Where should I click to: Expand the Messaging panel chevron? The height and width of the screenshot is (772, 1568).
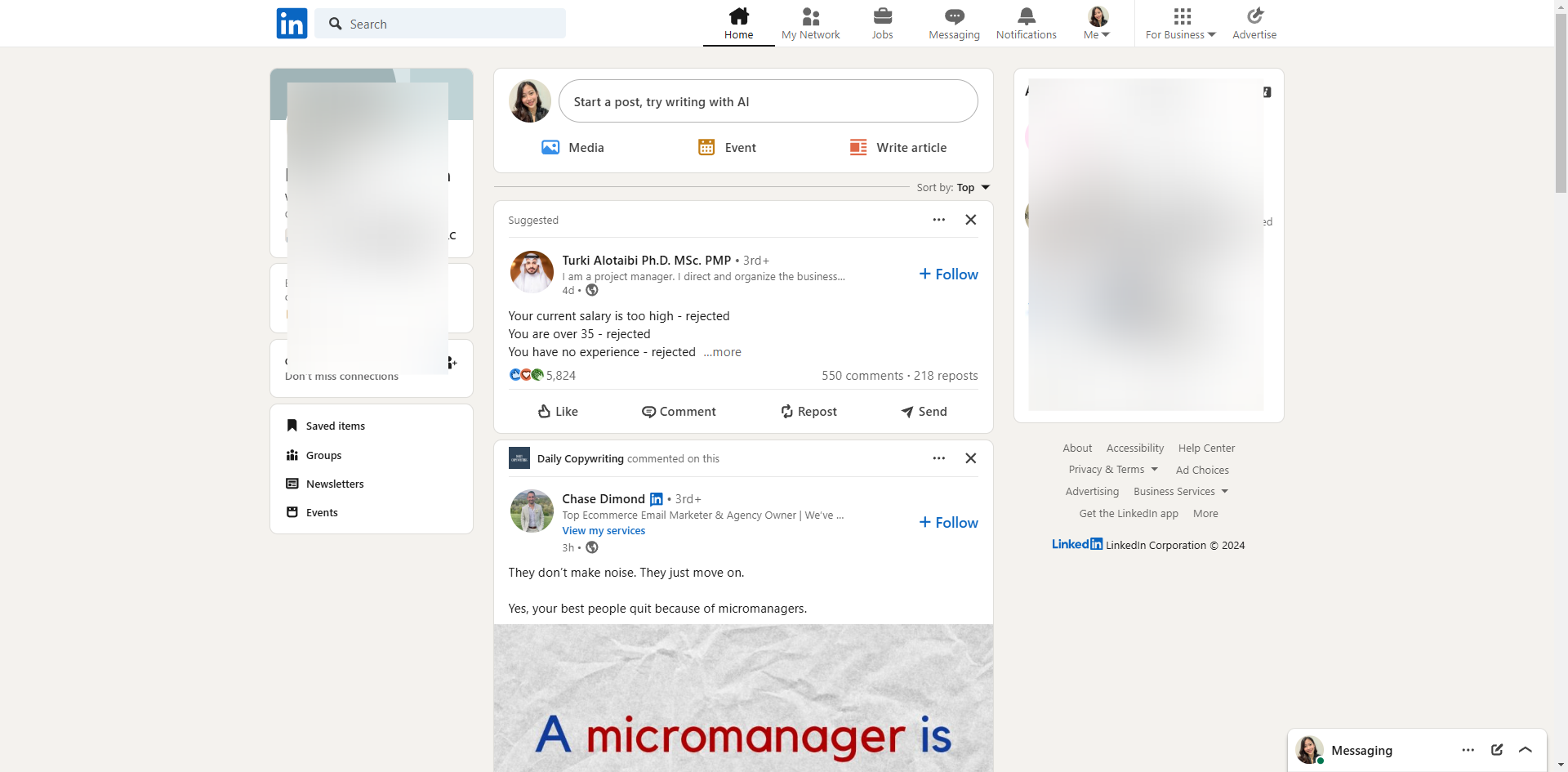tap(1525, 750)
